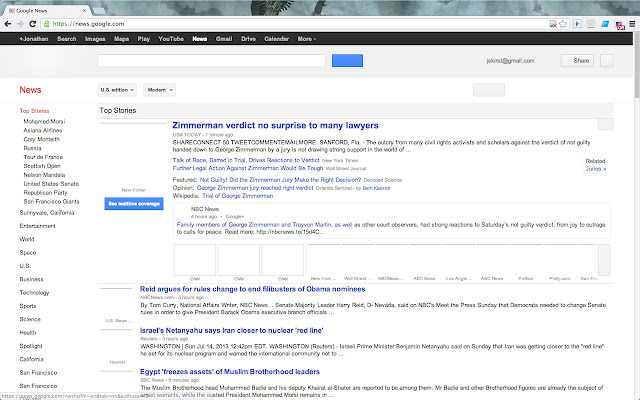
Task: Click the browser back arrow
Action: (x=9, y=22)
